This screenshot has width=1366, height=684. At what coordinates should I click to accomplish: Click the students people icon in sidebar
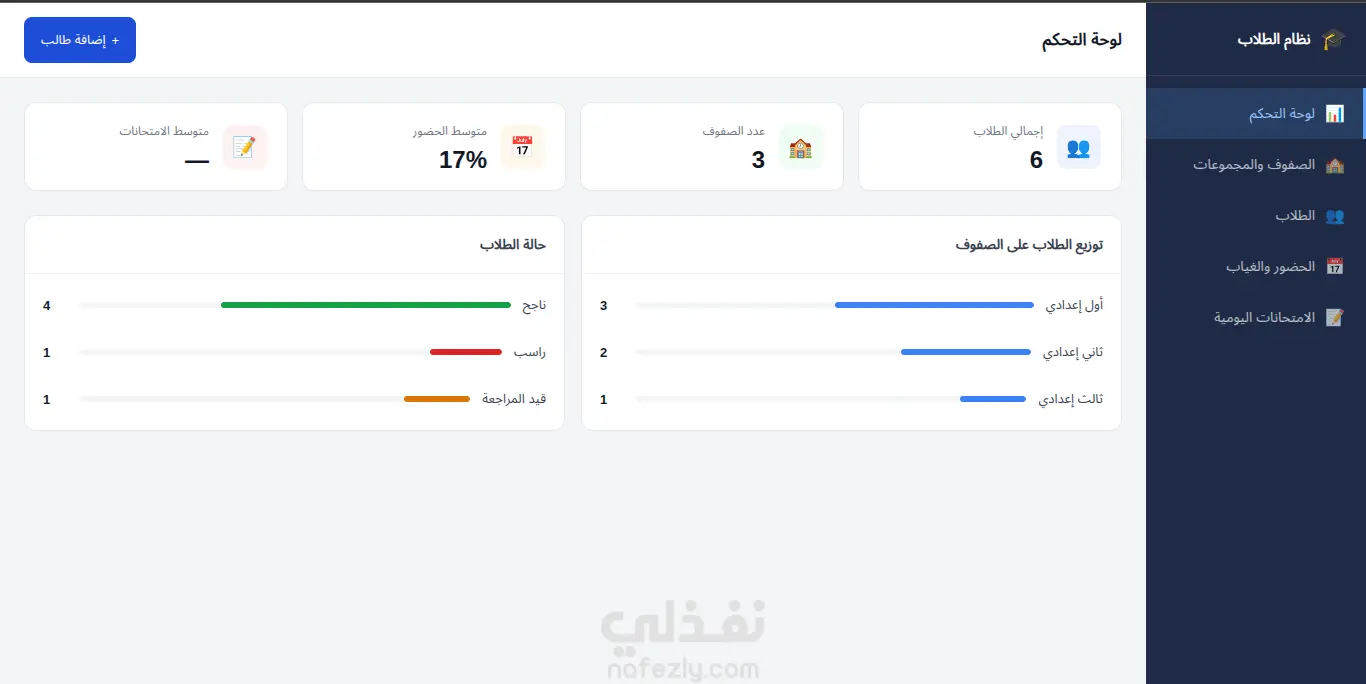pos(1334,216)
